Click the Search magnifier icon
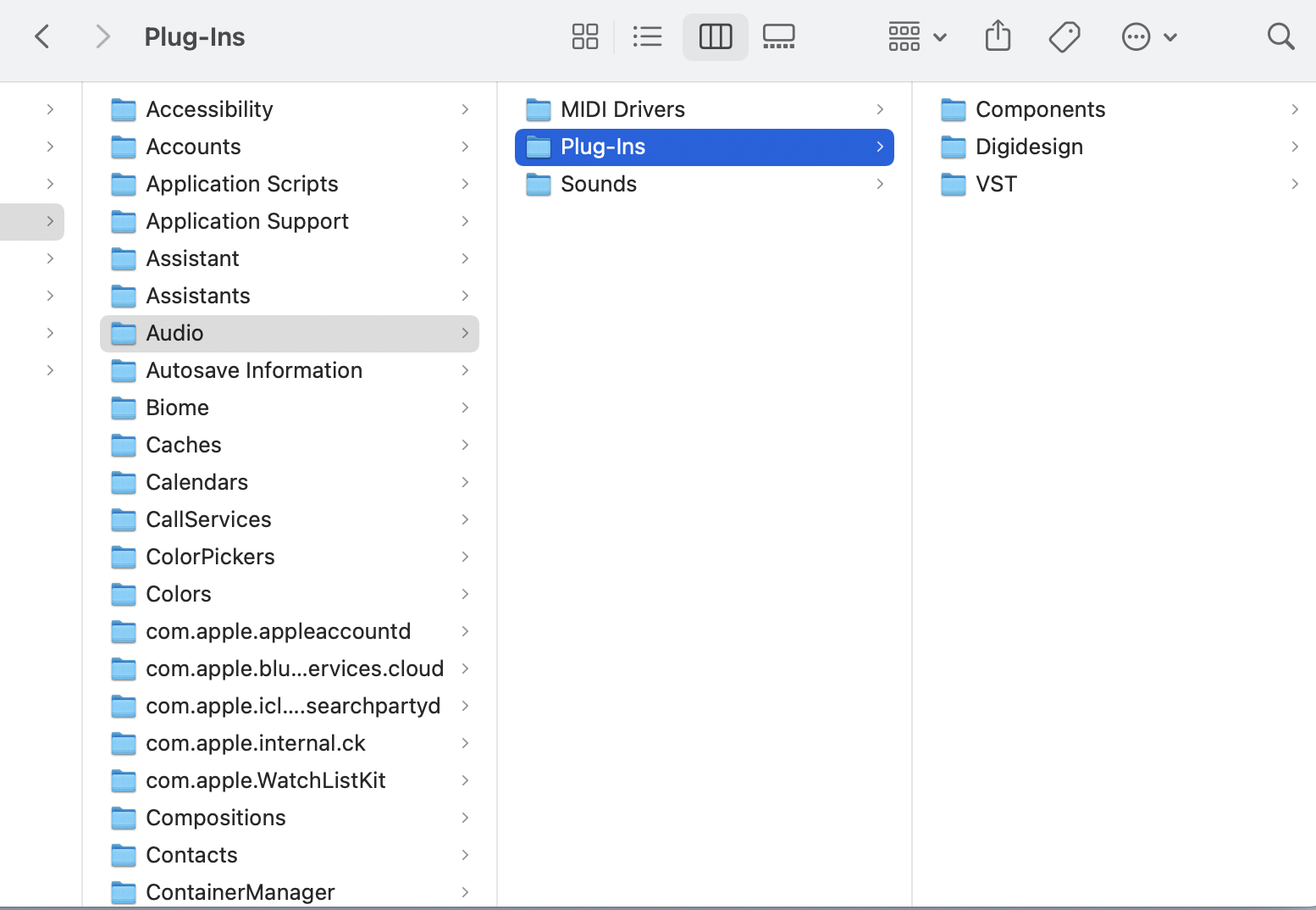Viewport: 1316px width, 910px height. pos(1280,36)
